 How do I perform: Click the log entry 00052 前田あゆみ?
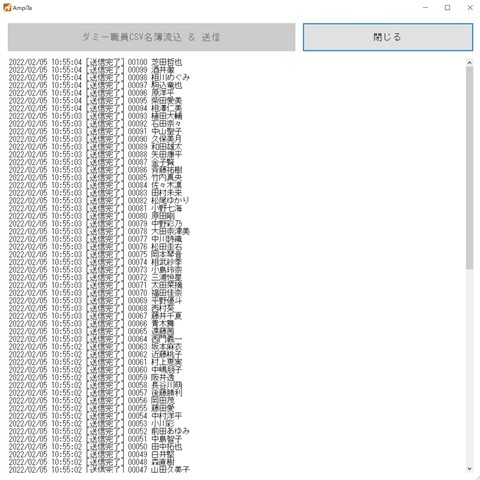[99, 431]
